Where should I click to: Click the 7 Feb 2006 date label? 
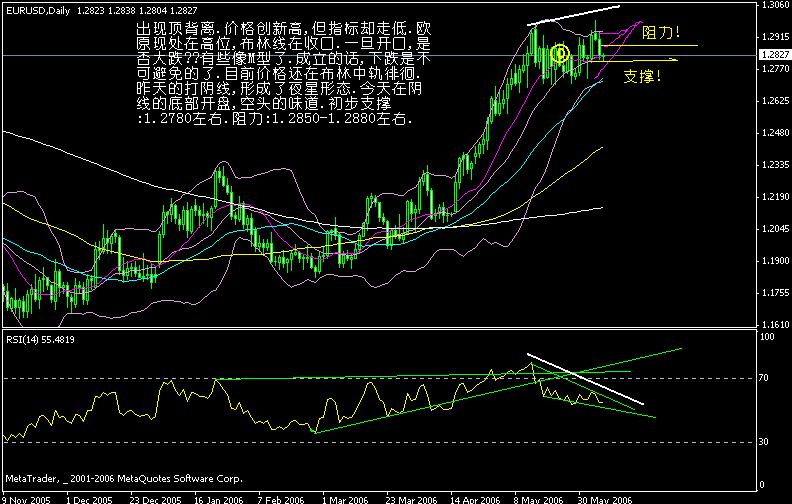281,499
